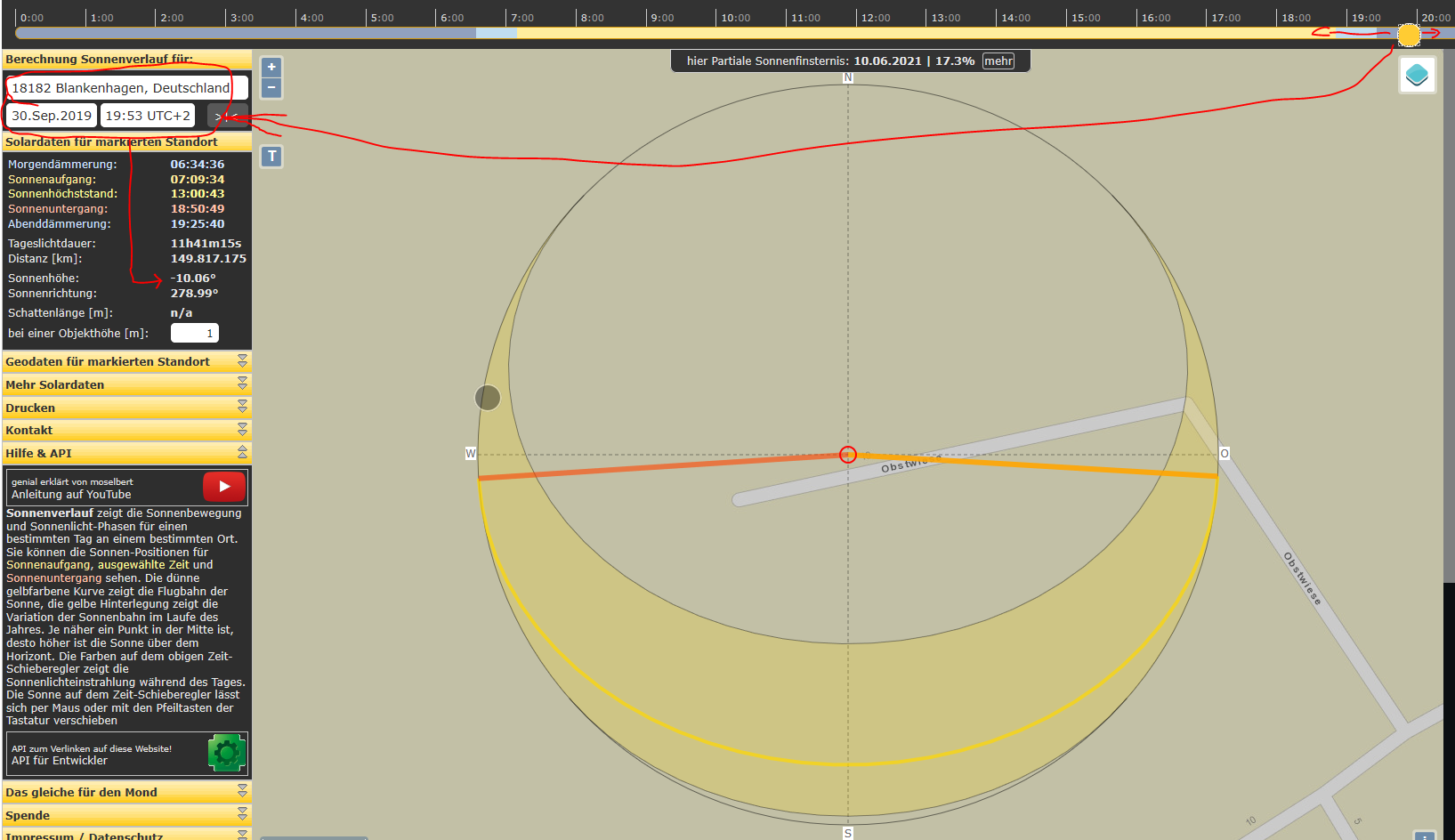Screen dimensions: 1455x840
Task: Click Solardaten für markierten Standort header
Action: (127, 141)
